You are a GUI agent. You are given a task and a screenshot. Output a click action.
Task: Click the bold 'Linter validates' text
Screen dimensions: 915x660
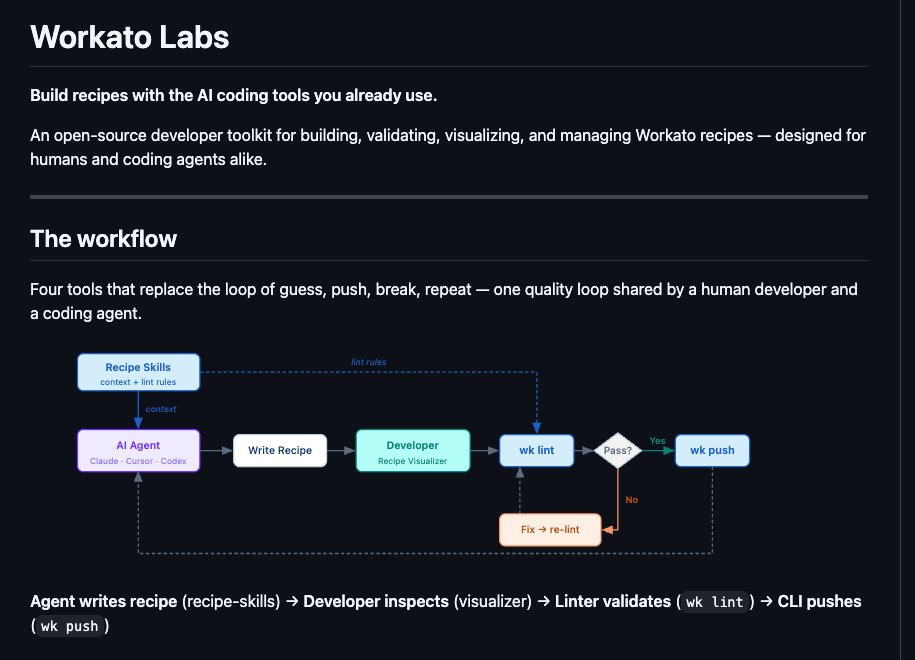click(x=613, y=602)
